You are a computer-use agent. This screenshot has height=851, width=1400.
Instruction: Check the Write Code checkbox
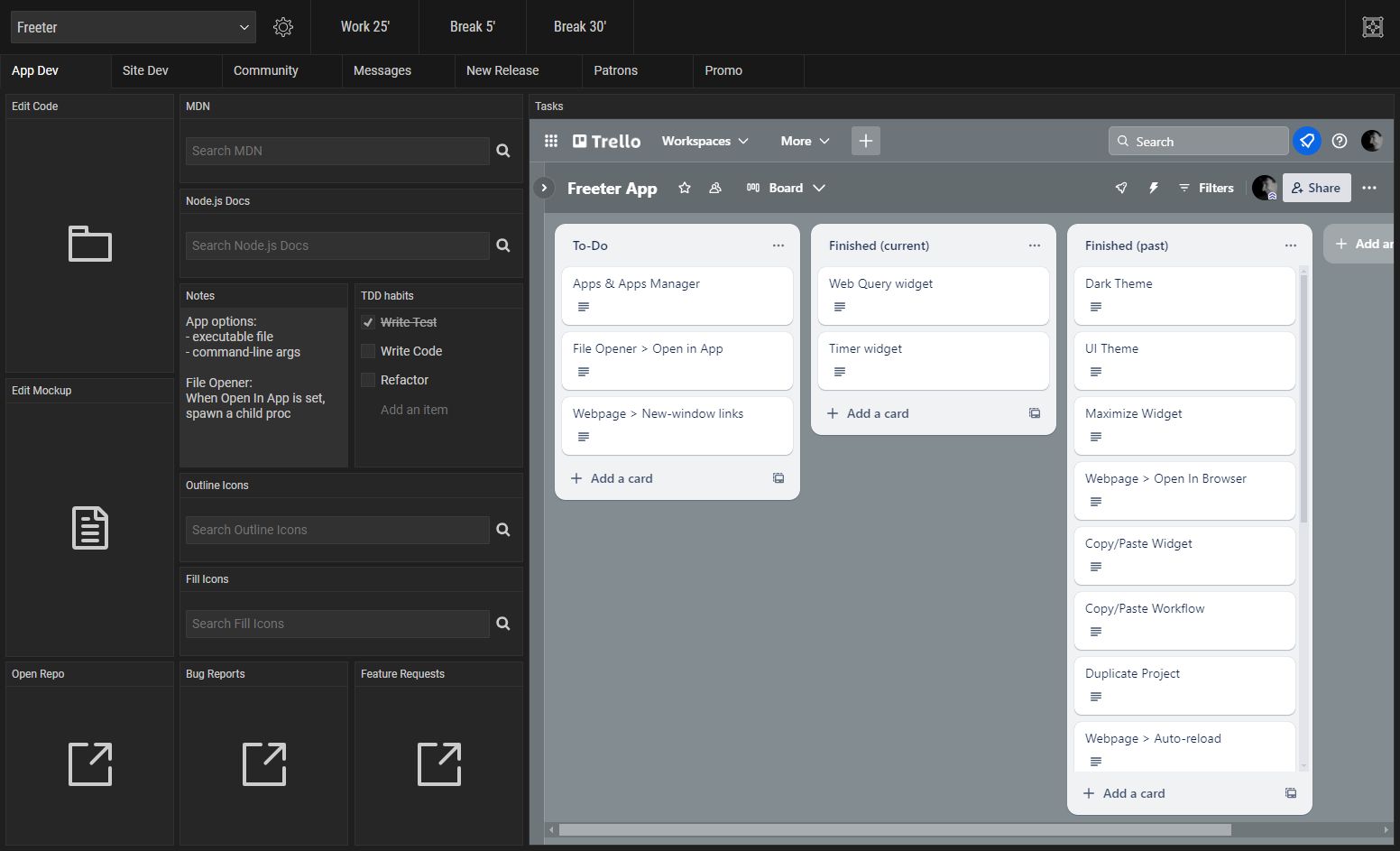(368, 351)
